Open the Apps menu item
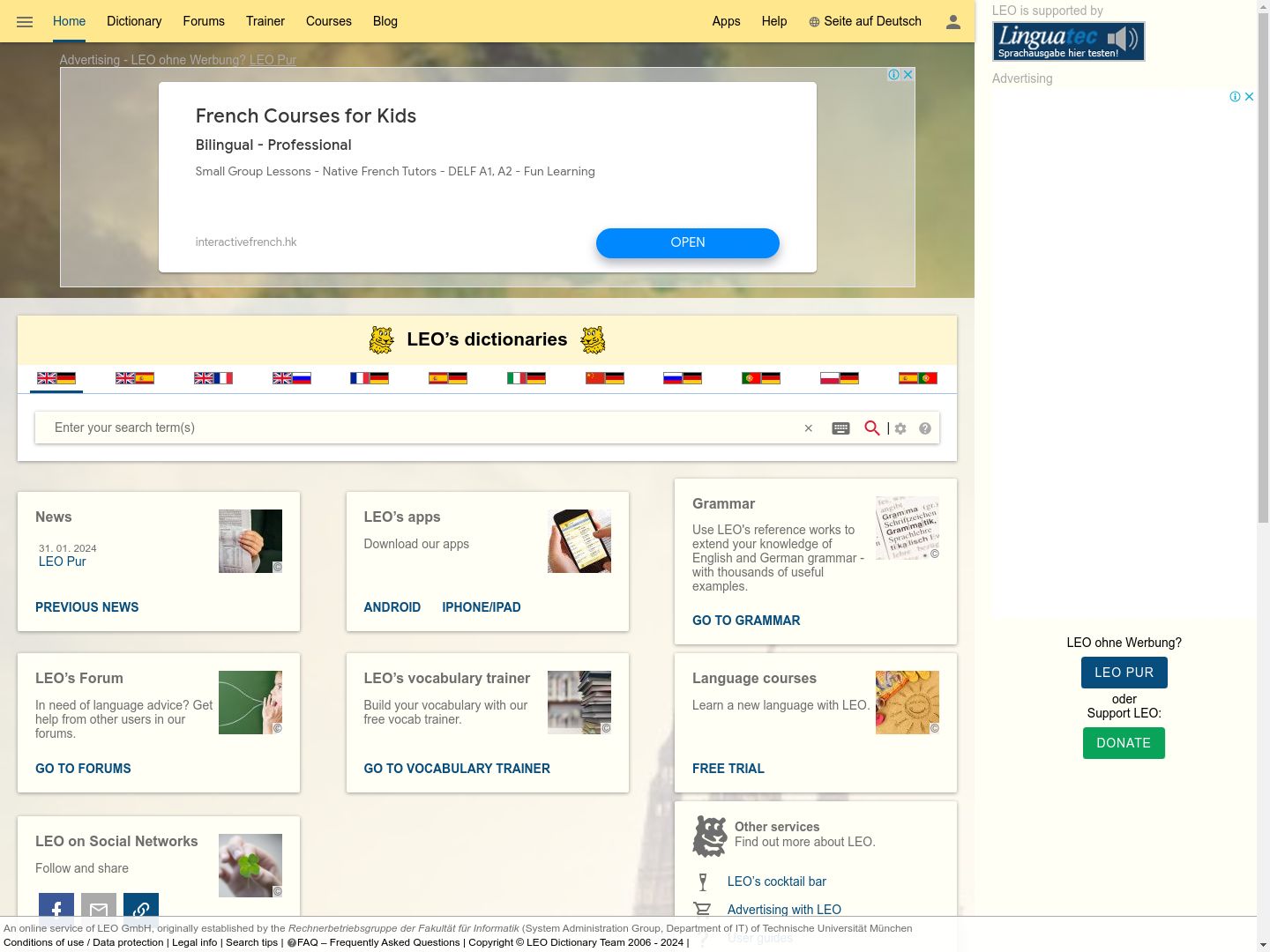Image resolution: width=1270 pixels, height=952 pixels. click(727, 21)
